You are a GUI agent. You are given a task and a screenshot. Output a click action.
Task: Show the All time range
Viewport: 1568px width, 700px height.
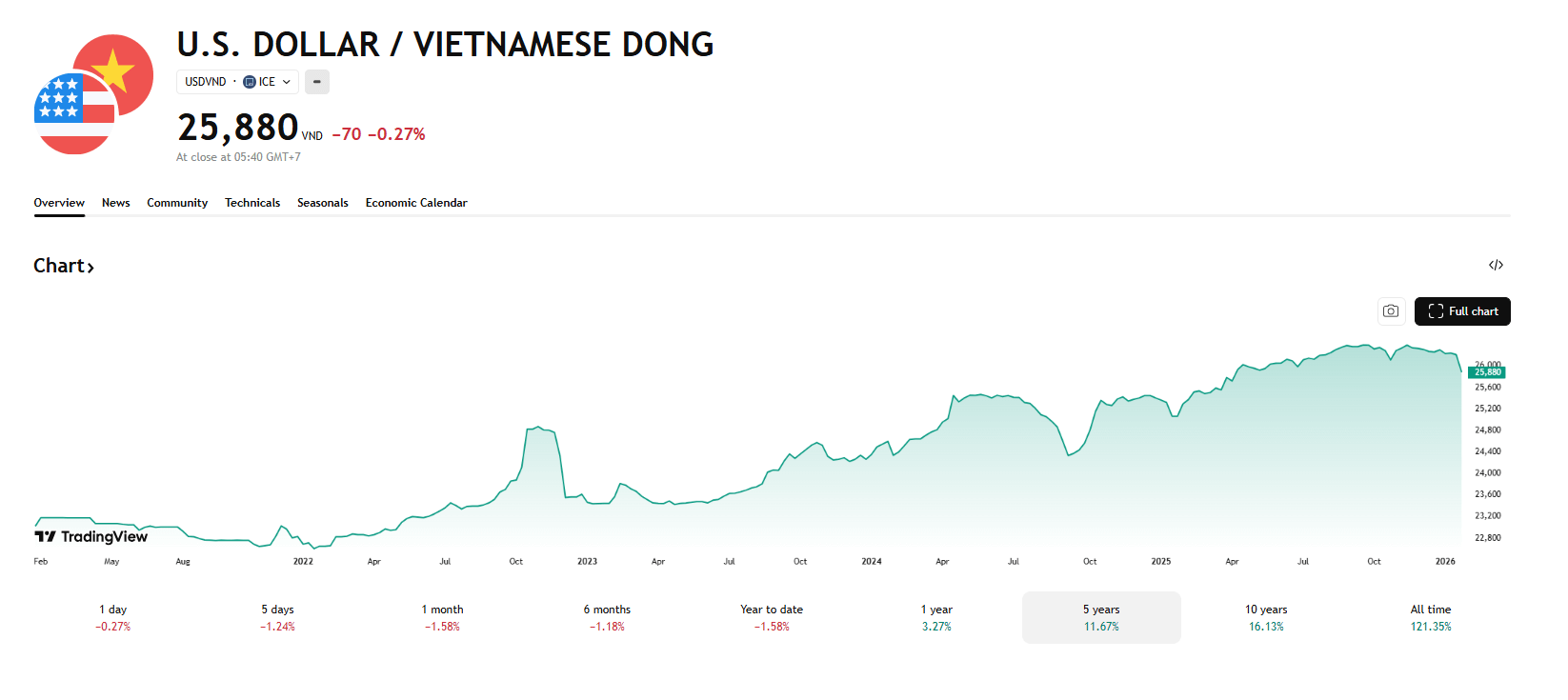tap(1431, 617)
